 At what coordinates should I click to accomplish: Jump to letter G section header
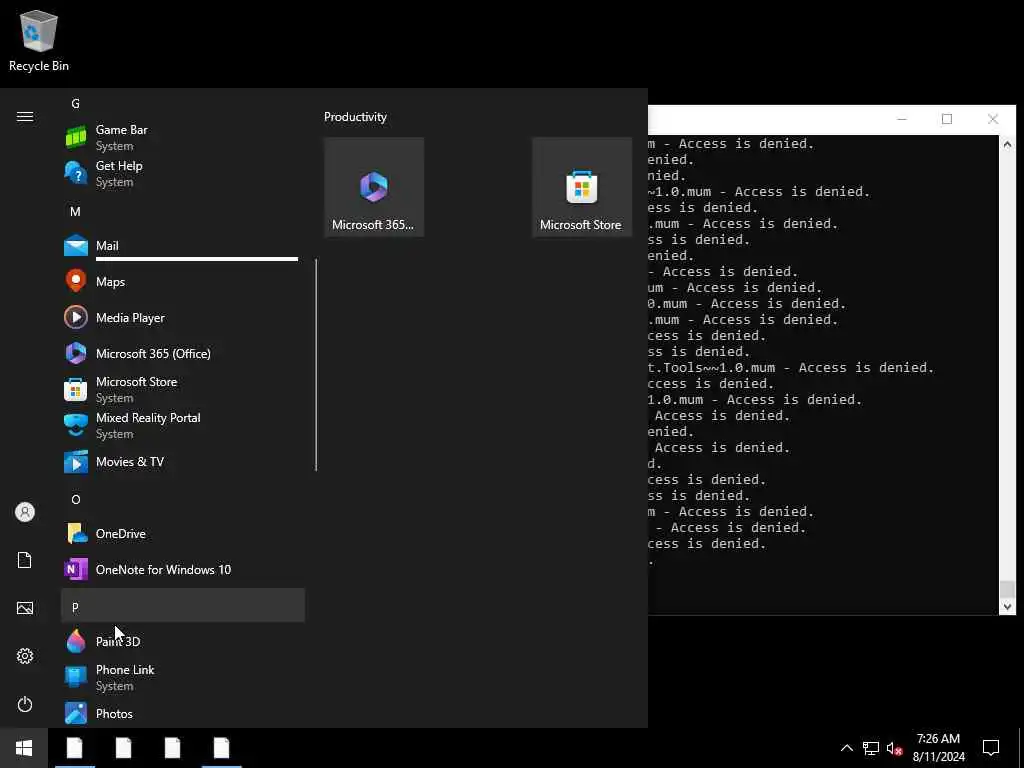(x=183, y=104)
